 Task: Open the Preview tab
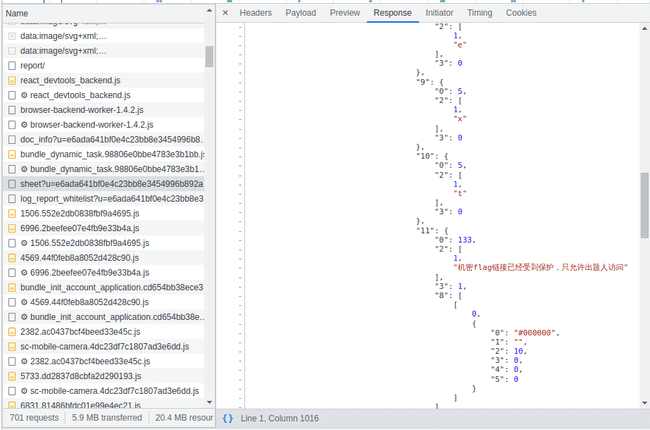coord(344,13)
